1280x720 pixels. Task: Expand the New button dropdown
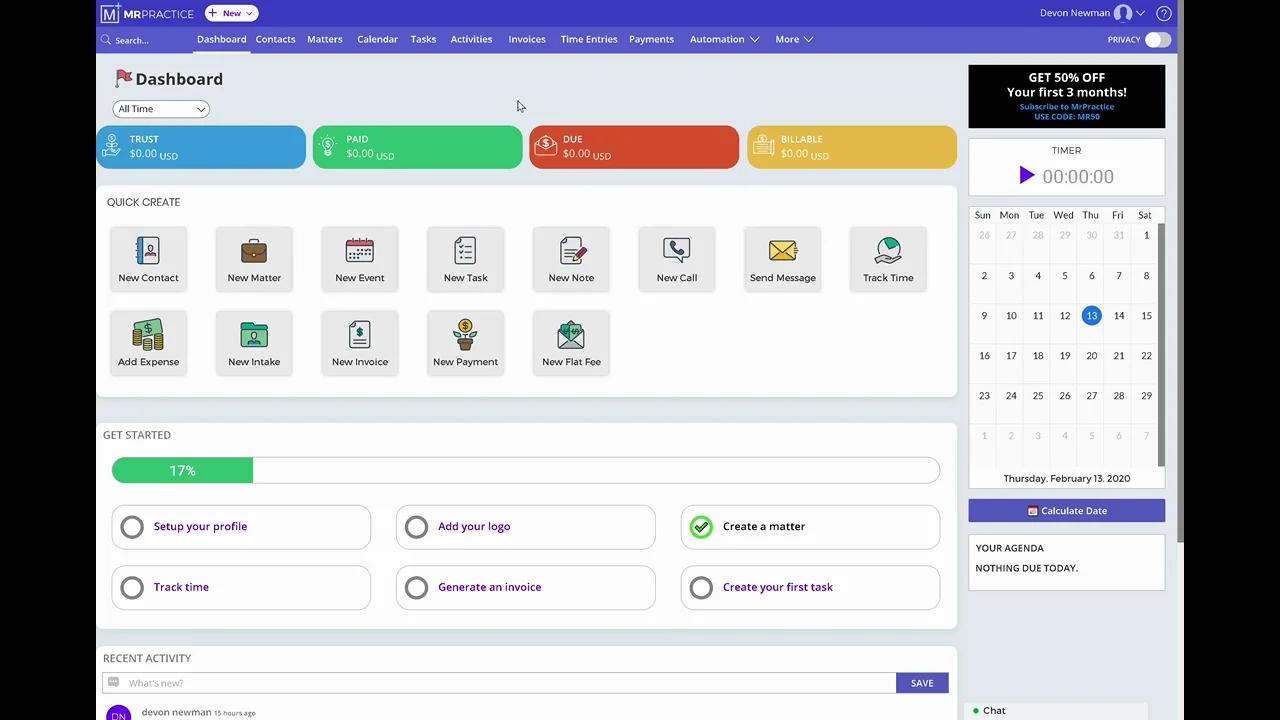click(232, 13)
